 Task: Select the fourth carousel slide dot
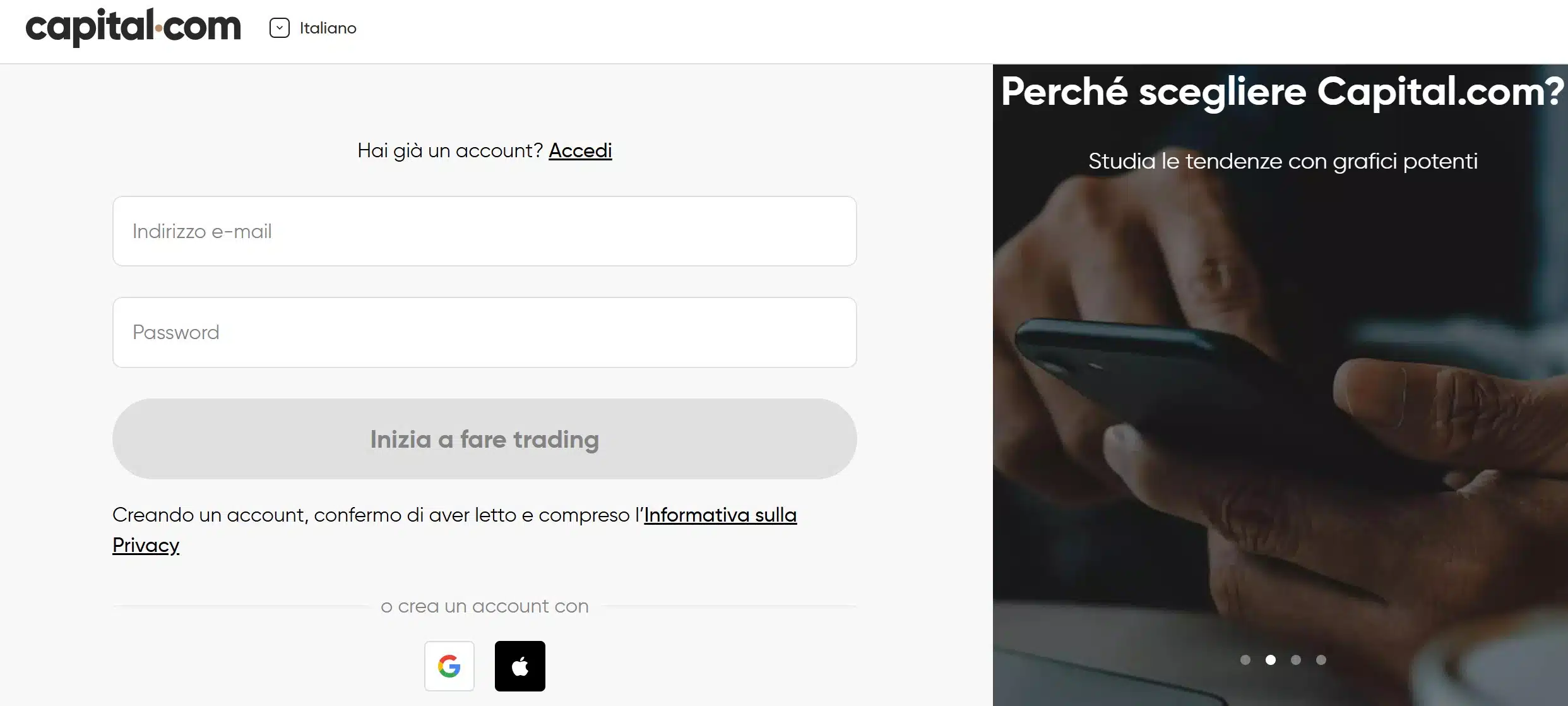tap(1321, 660)
